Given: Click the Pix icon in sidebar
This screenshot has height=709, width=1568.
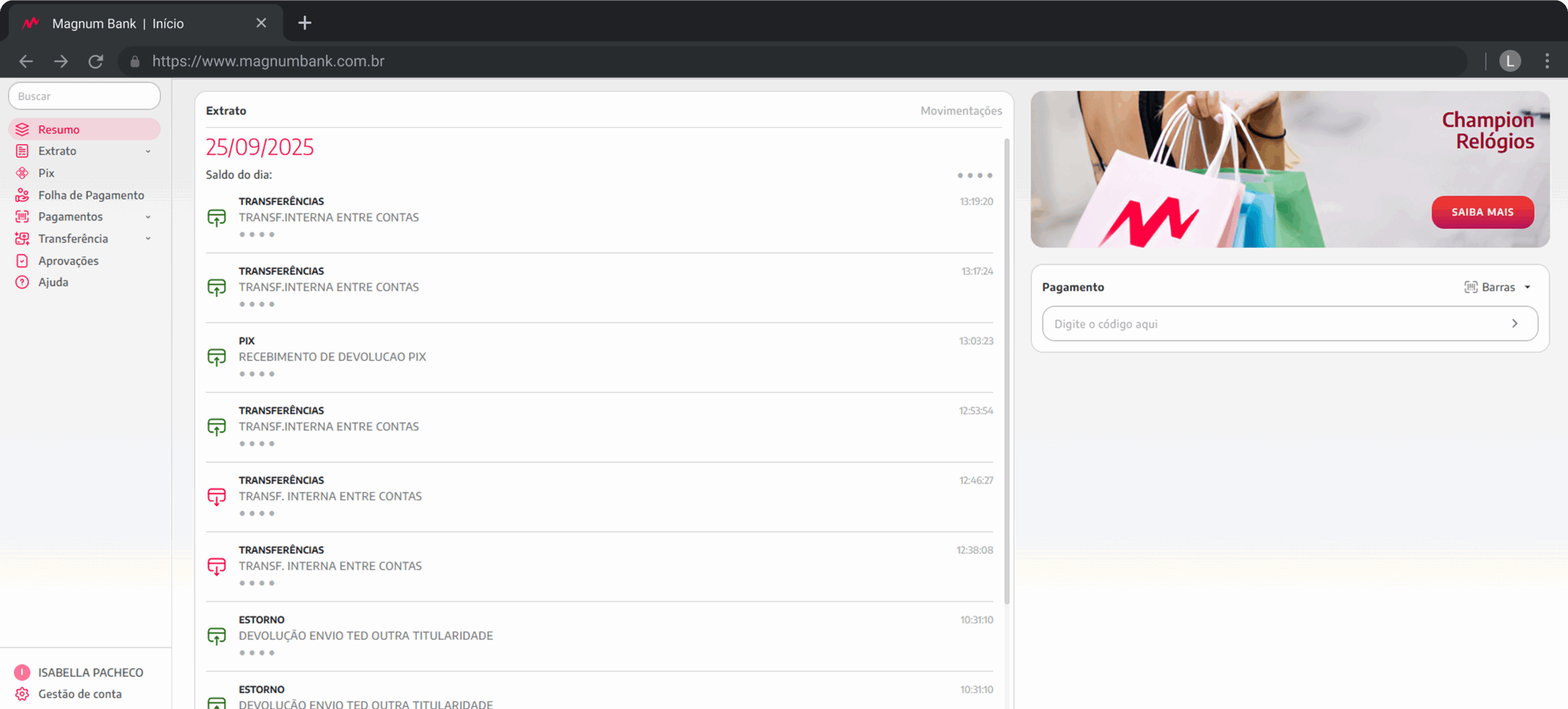Looking at the screenshot, I should coord(22,173).
